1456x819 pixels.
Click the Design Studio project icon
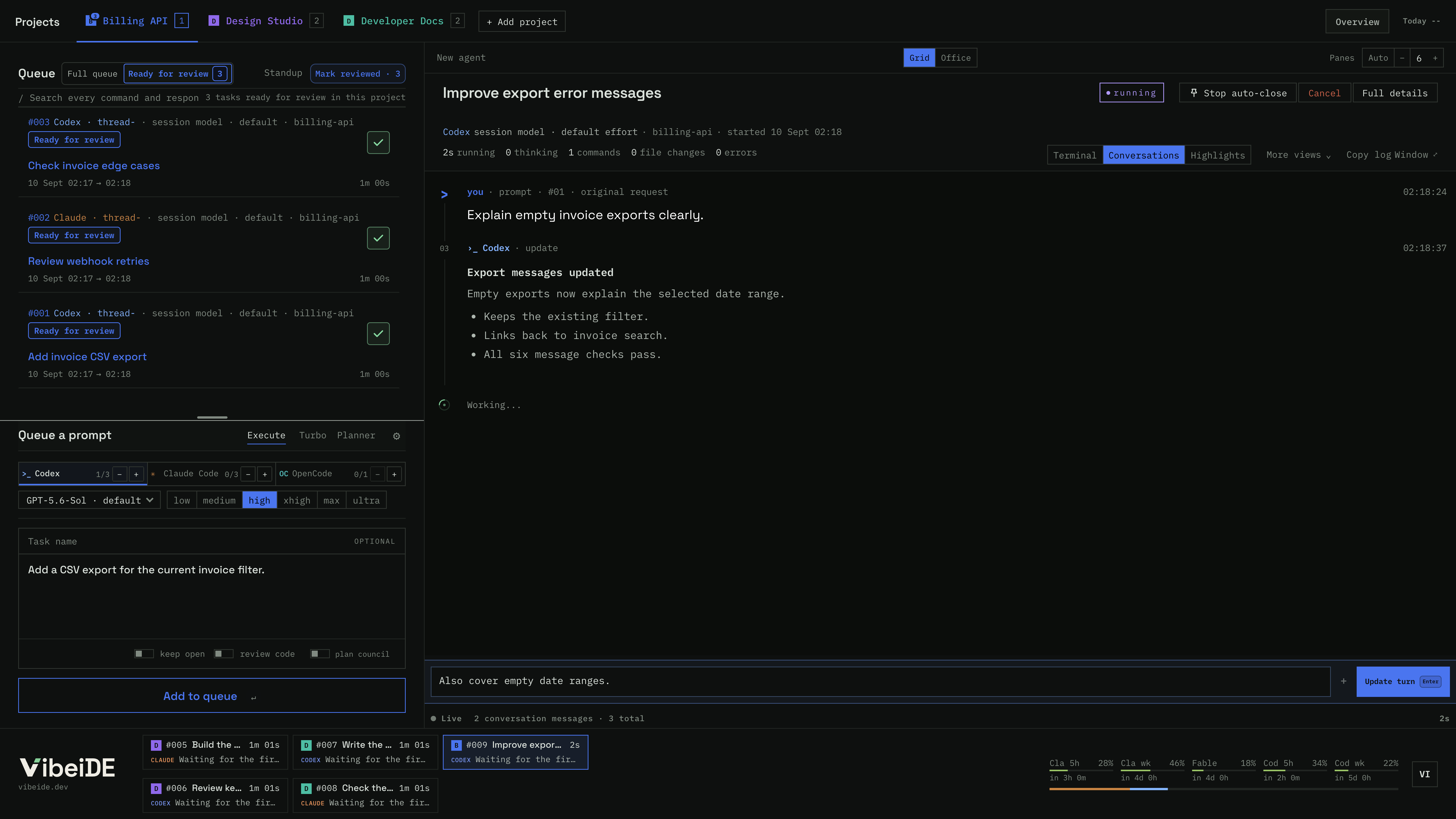pyautogui.click(x=214, y=21)
